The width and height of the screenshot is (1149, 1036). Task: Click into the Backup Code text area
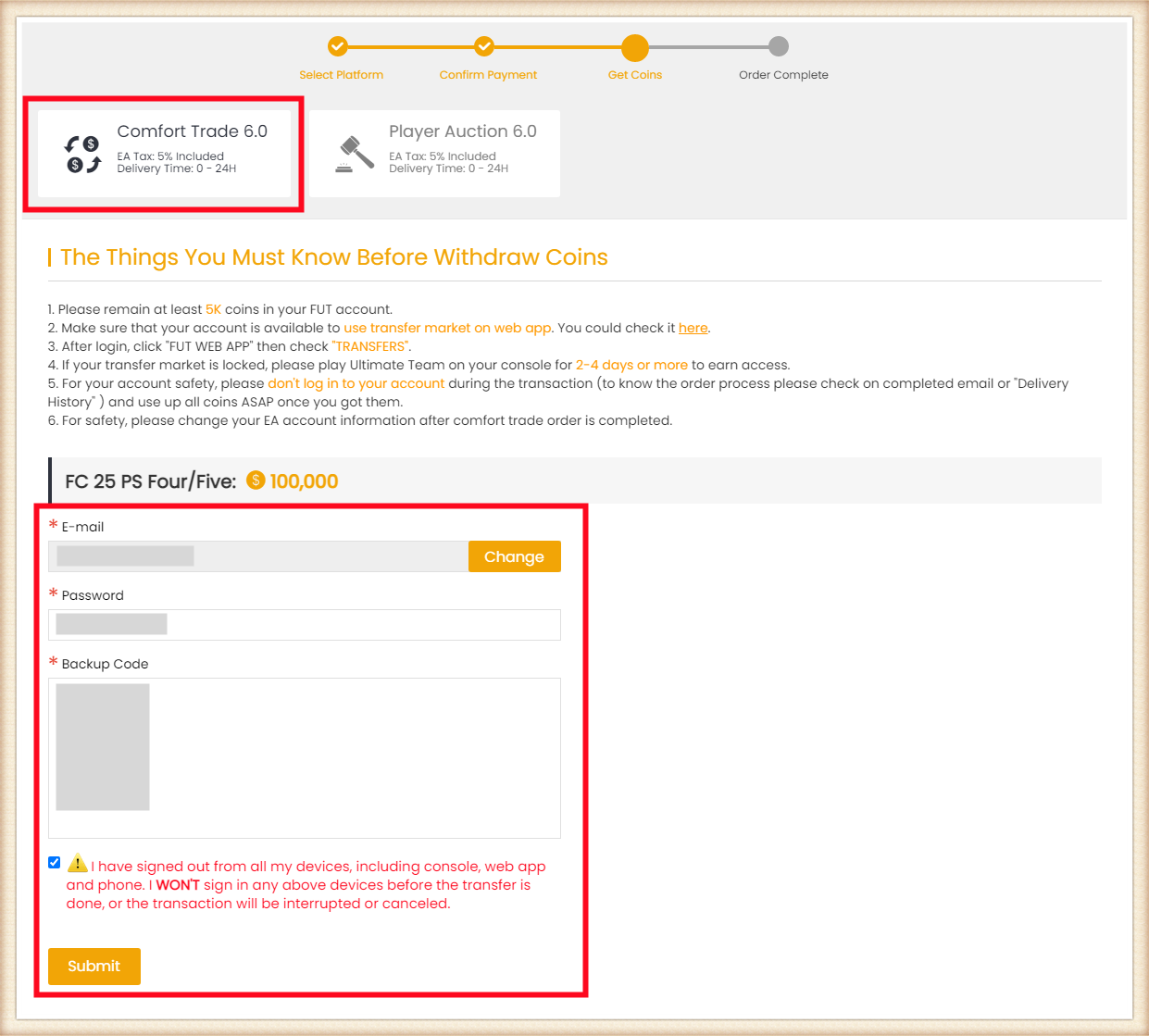click(x=305, y=758)
